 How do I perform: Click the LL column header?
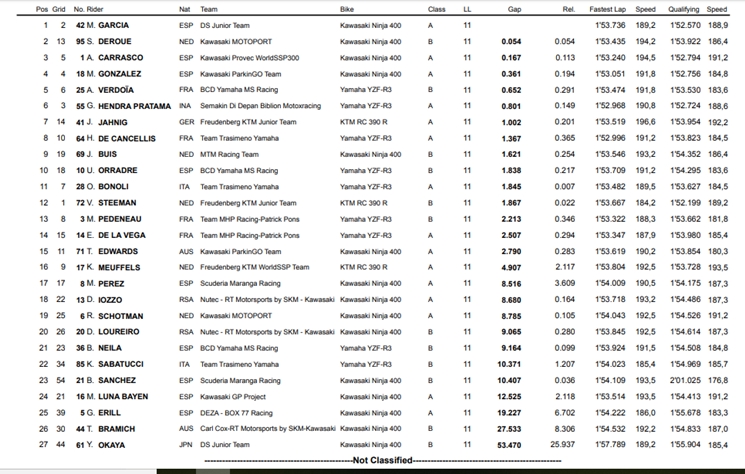(x=468, y=9)
